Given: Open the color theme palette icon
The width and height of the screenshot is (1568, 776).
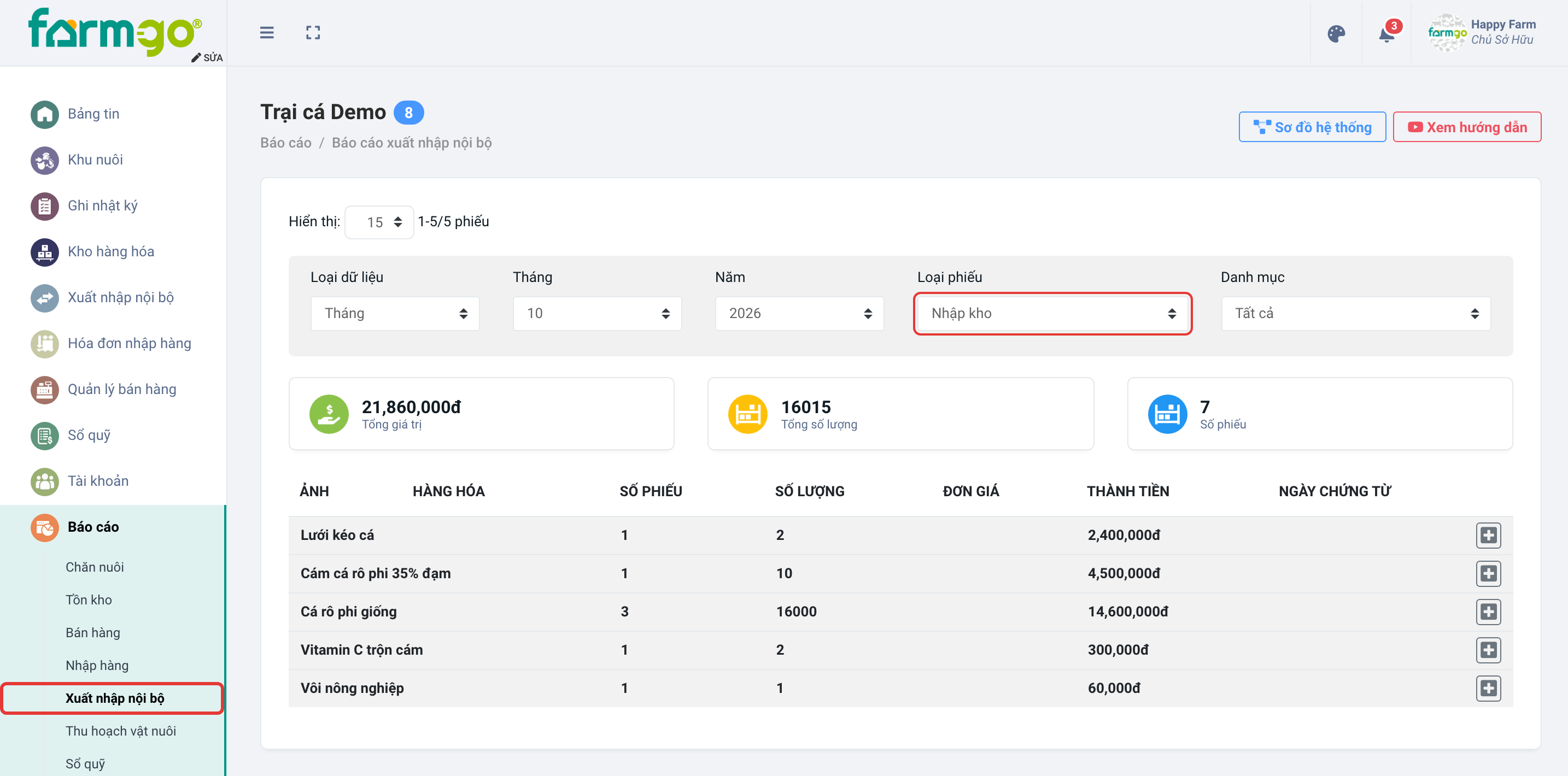Looking at the screenshot, I should [x=1336, y=33].
